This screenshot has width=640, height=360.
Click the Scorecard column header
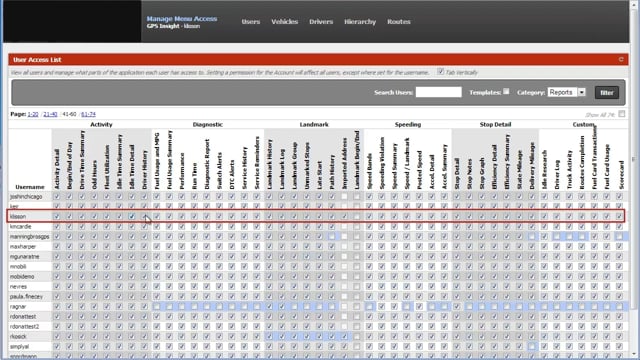[x=621, y=175]
